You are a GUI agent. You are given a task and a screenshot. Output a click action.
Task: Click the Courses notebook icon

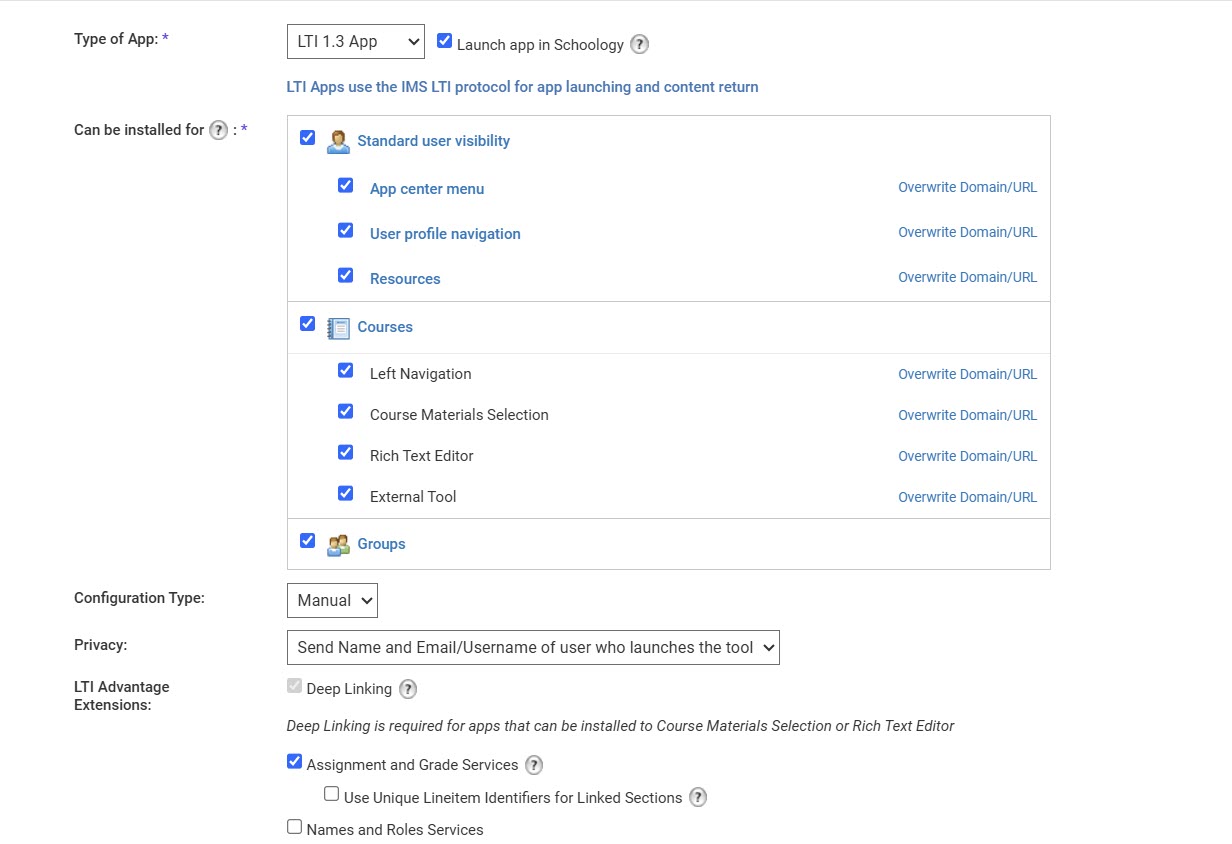[338, 327]
